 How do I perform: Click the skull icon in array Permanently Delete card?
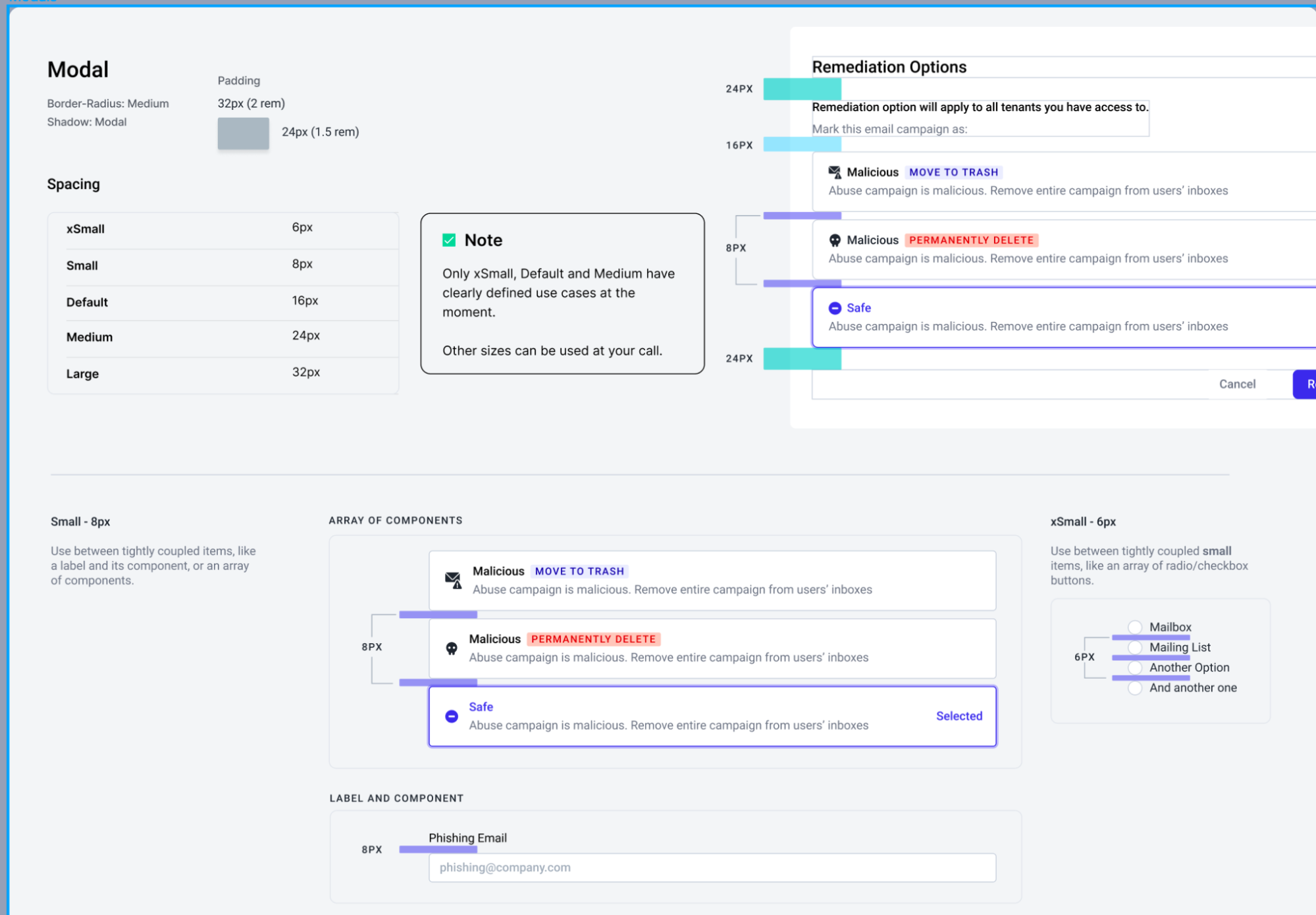[x=452, y=648]
